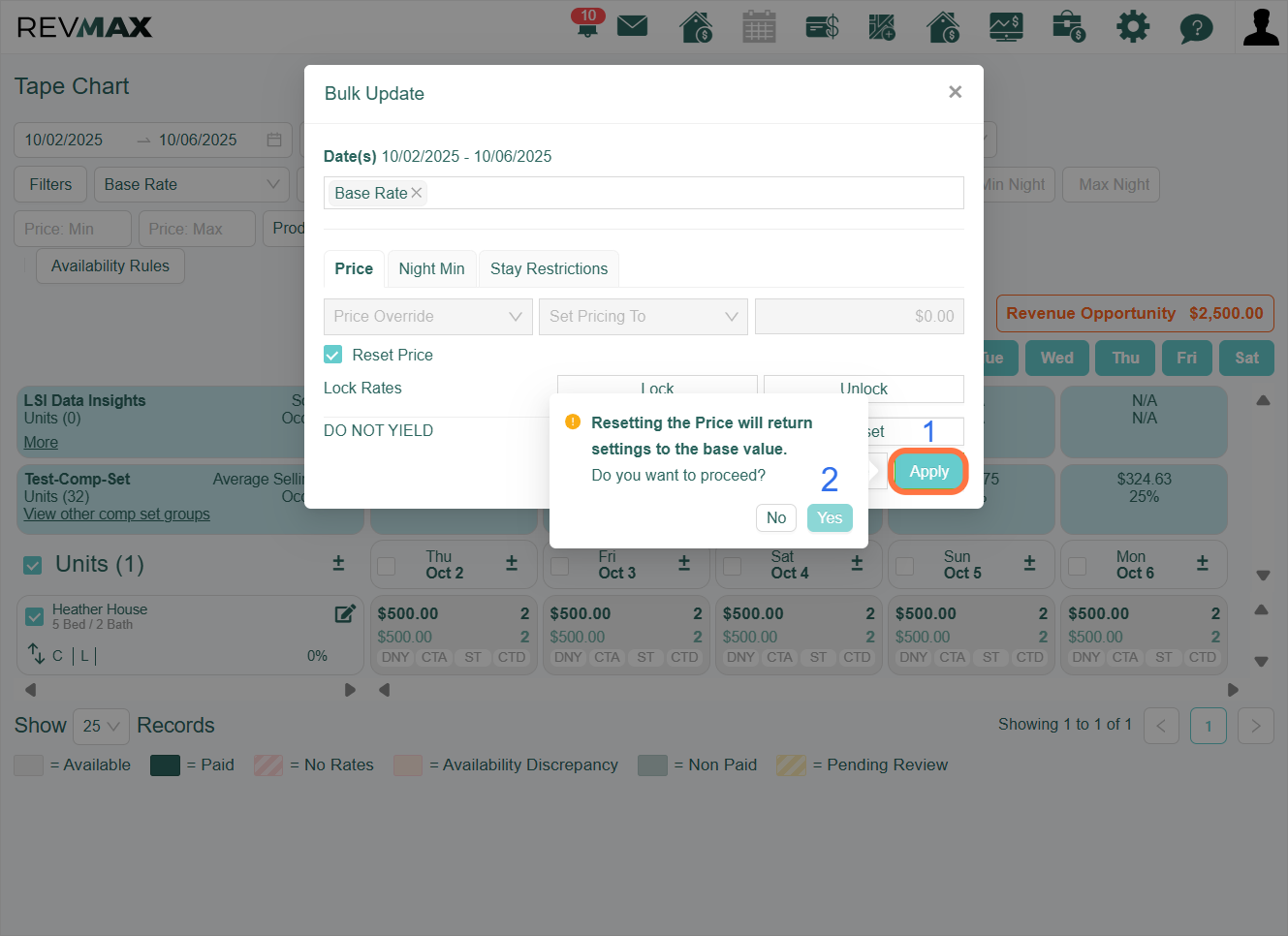Image resolution: width=1288 pixels, height=936 pixels.
Task: Open date range calendar picker icon
Action: coord(274,140)
